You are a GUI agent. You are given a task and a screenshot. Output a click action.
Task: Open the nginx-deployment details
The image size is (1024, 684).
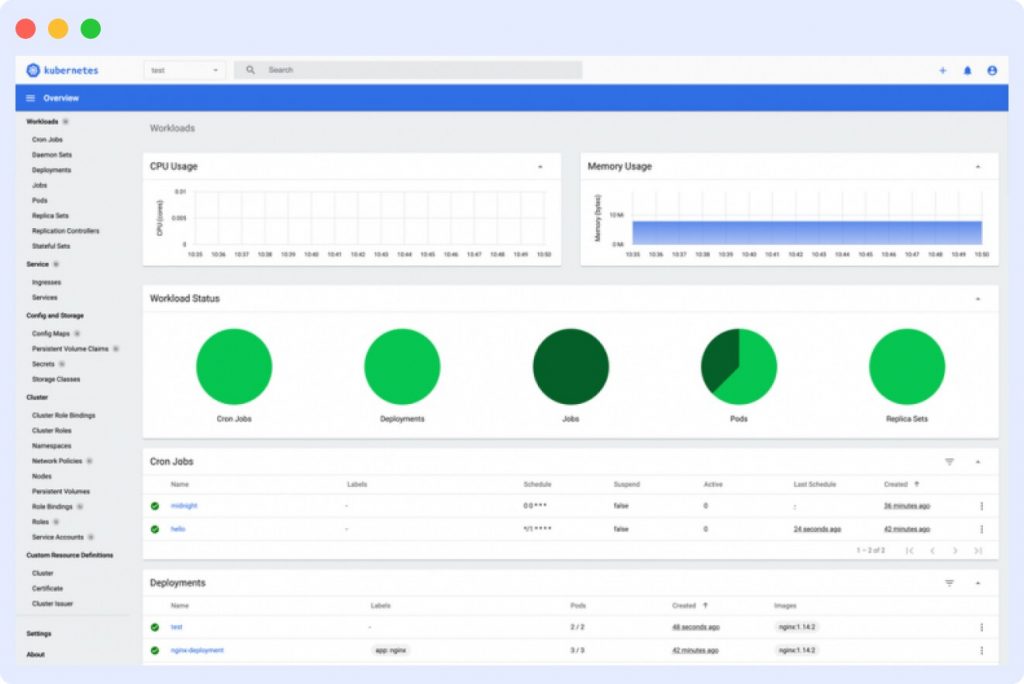coord(196,649)
